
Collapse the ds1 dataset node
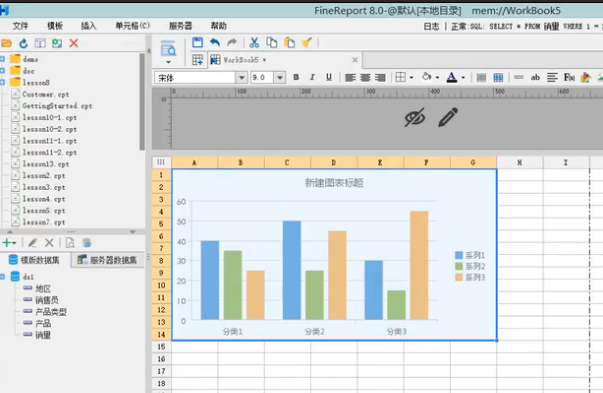2,276
